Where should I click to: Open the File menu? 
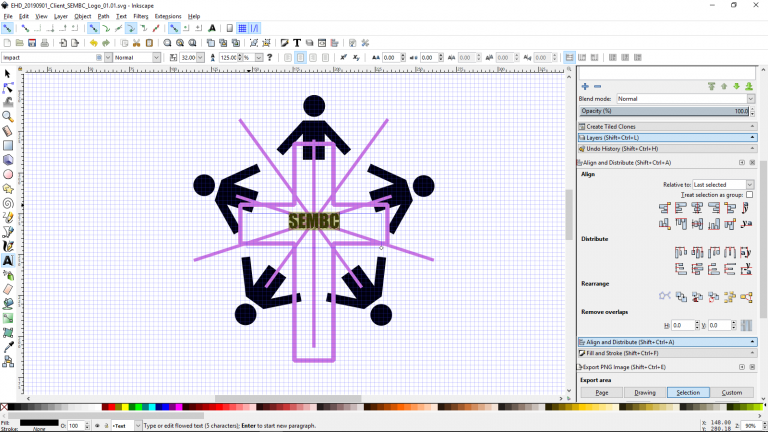click(8, 16)
